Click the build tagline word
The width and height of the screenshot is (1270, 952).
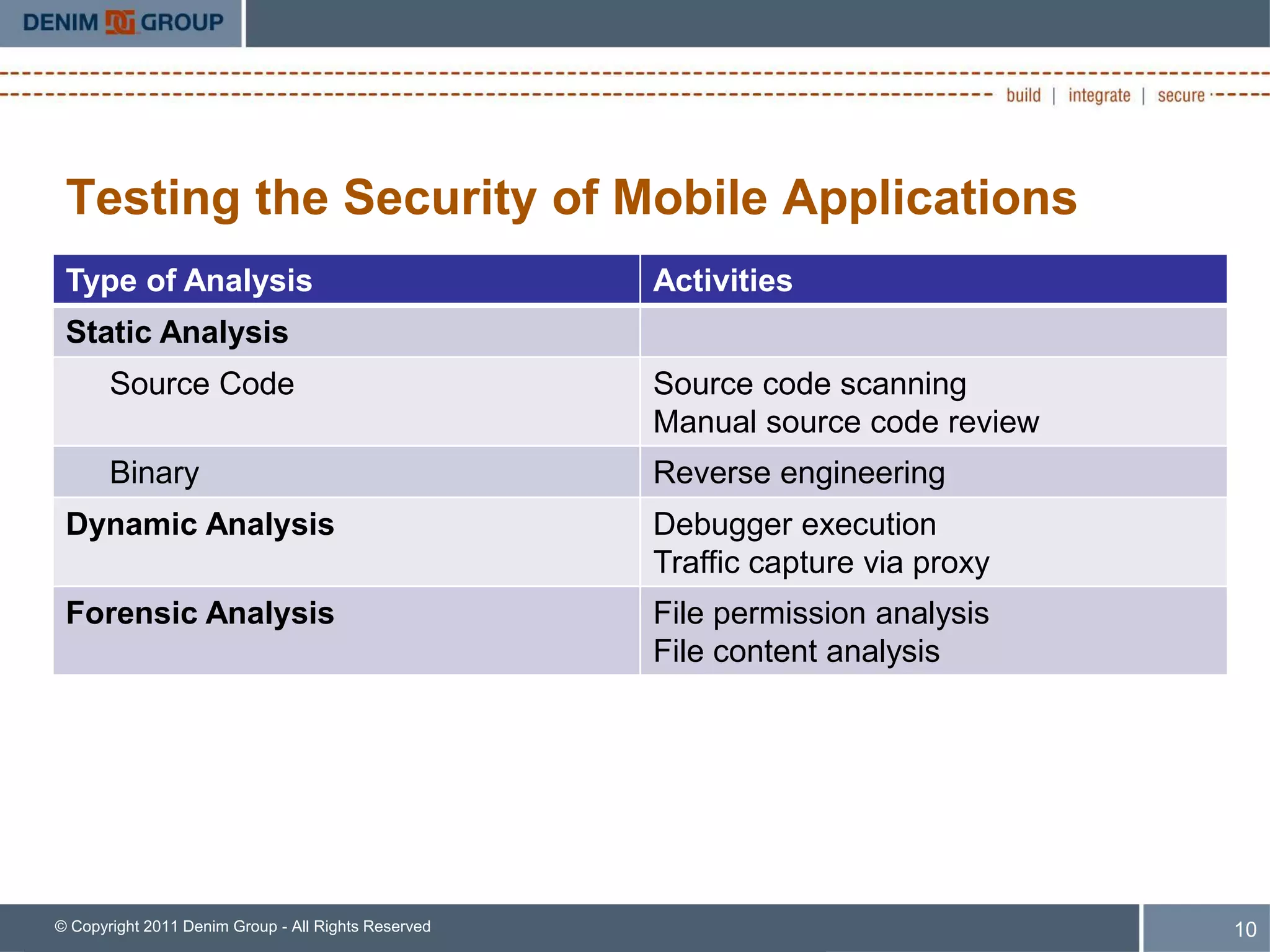coord(1023,95)
